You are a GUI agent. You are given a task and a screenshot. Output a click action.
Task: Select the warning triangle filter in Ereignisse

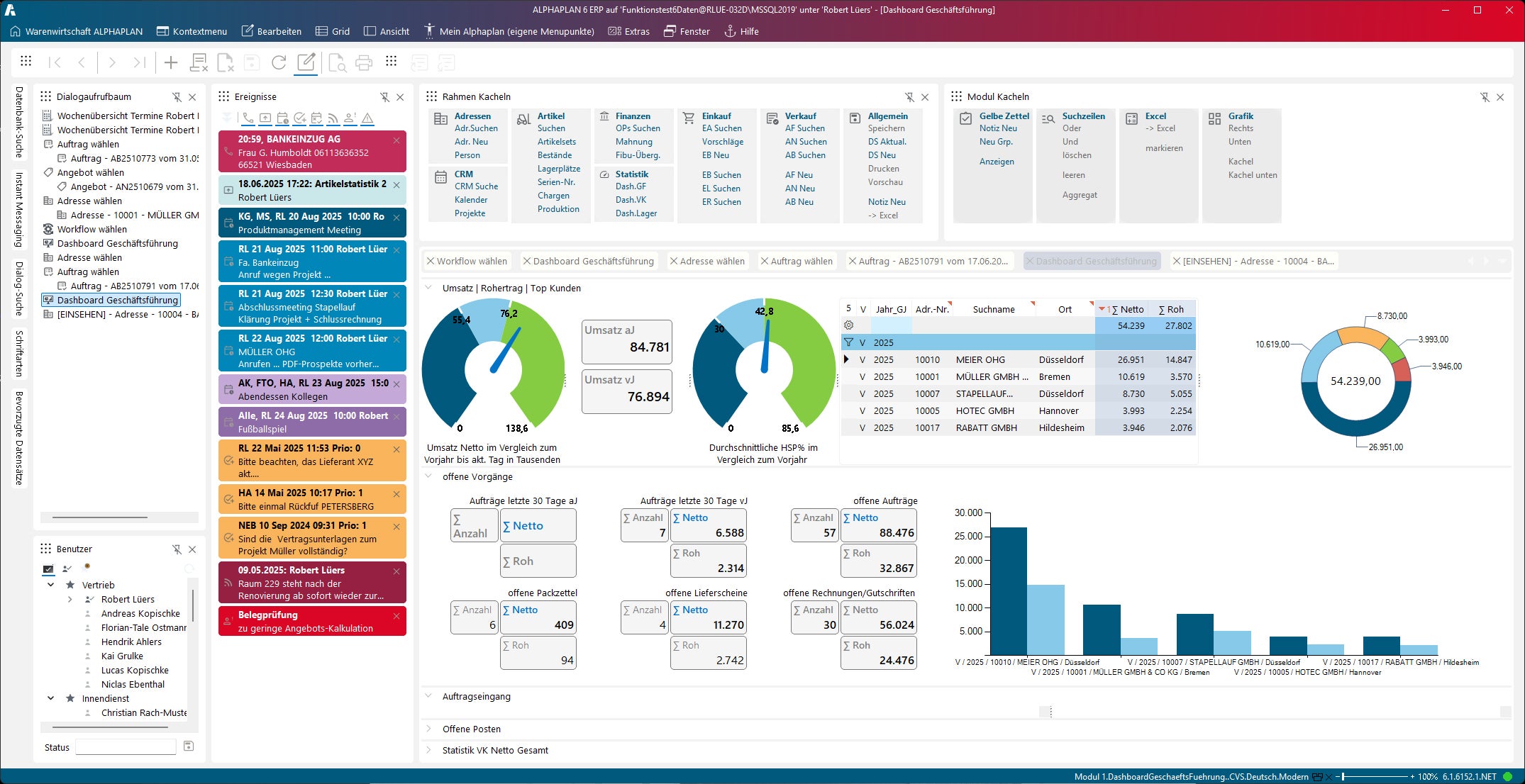coord(367,118)
